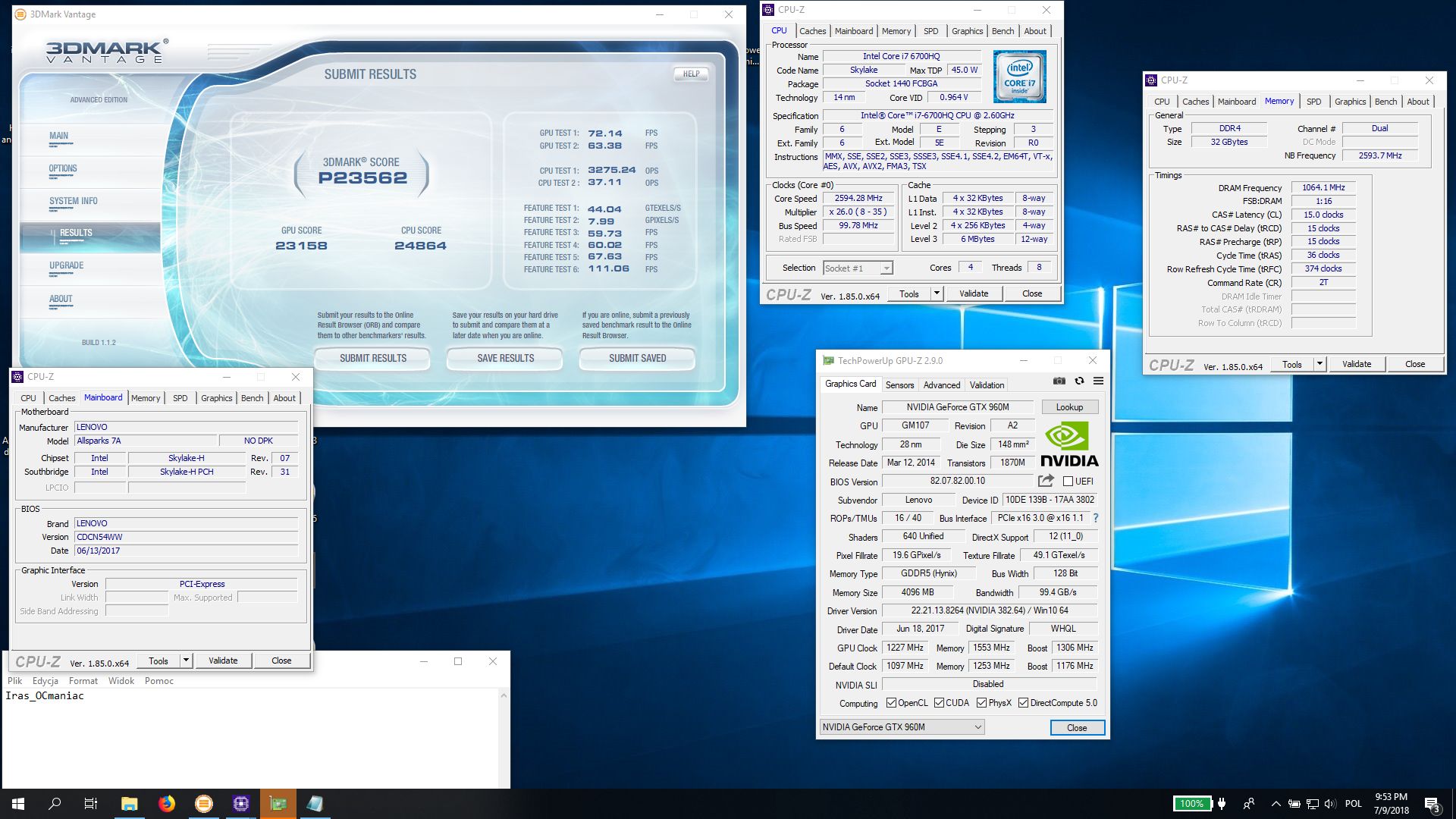The height and width of the screenshot is (819, 1456).
Task: Open Graphics tab in CPU-Z CPU window
Action: tap(967, 31)
